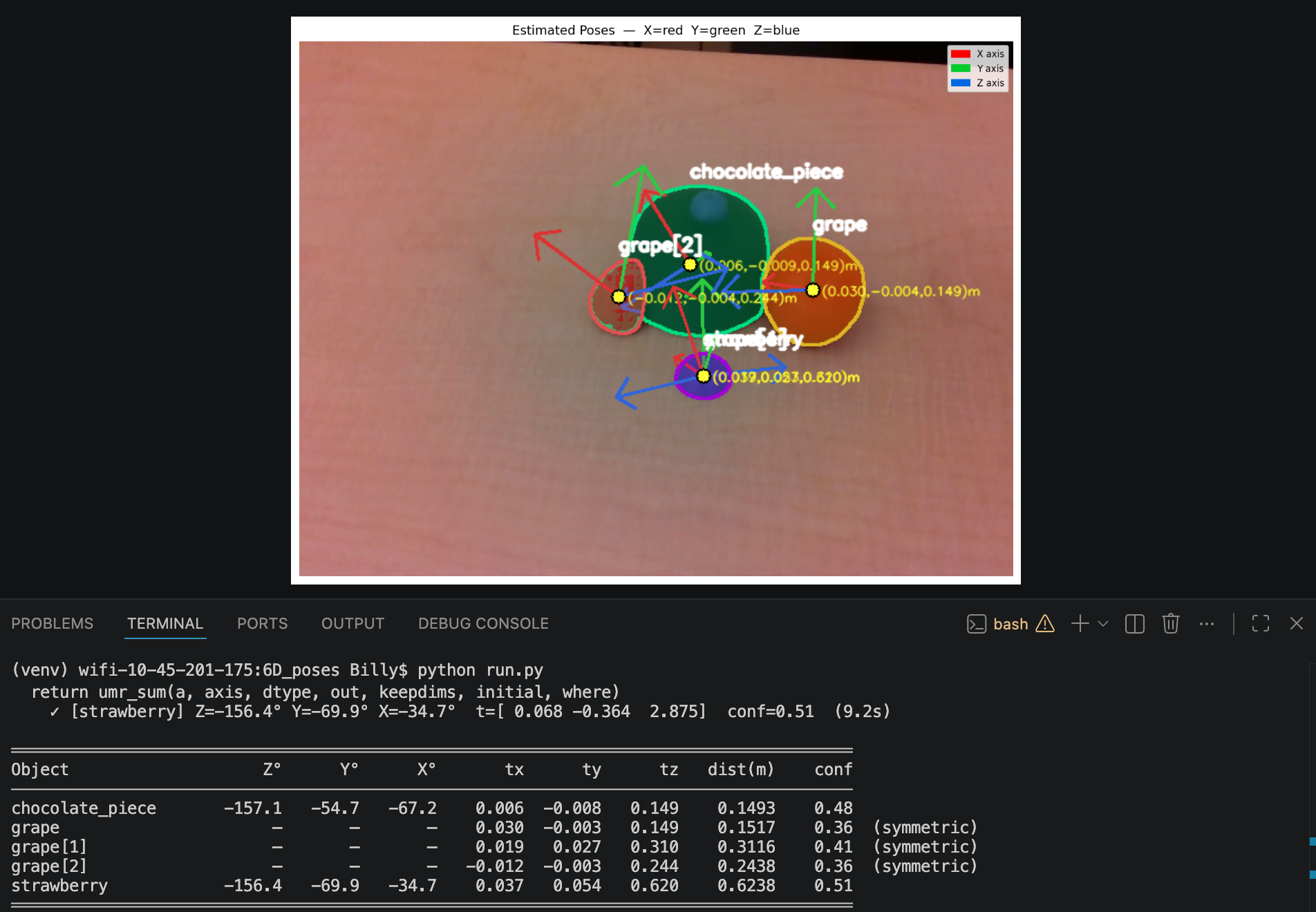Click the strawberry dist value 0.6238

point(746,886)
